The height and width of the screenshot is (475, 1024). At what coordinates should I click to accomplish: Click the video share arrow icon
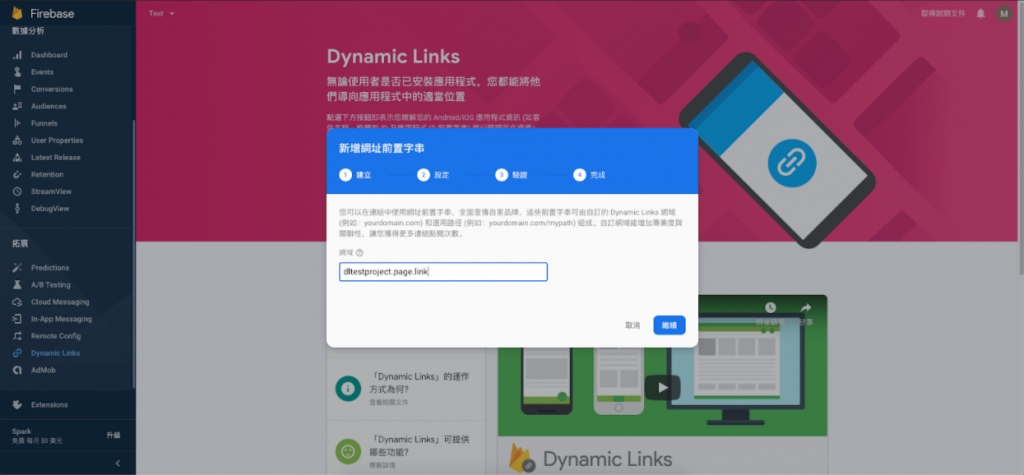tap(805, 308)
